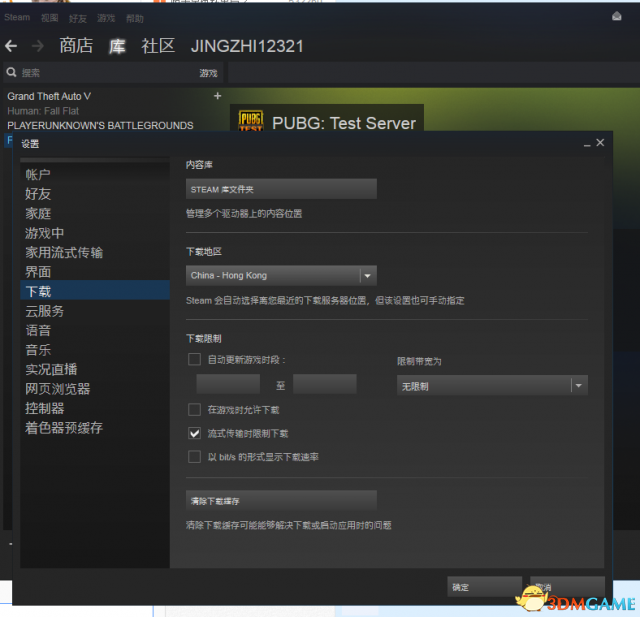Viewport: 640px width, 617px height.
Task: Switch to the 社区 tab
Action: 158,46
